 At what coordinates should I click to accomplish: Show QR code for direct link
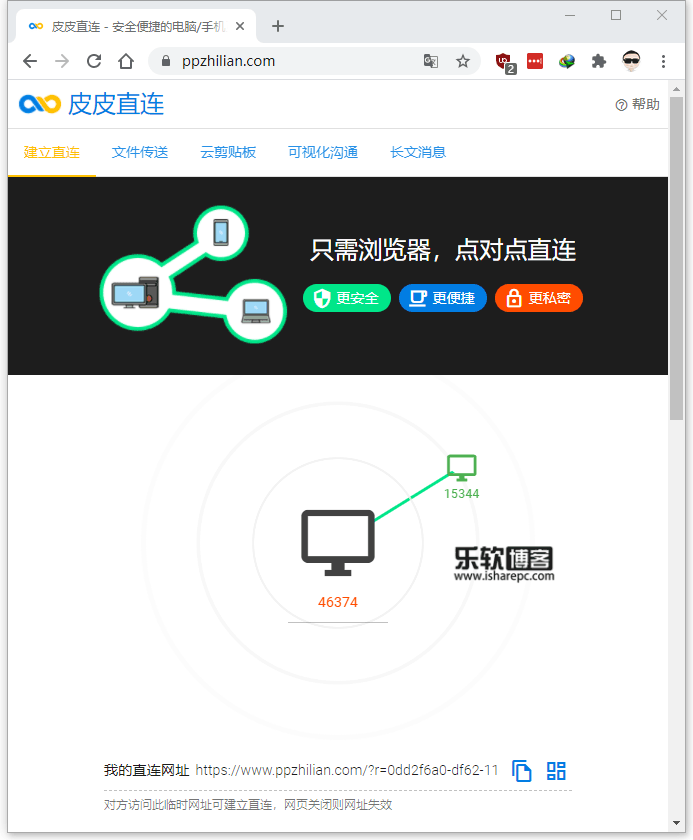pos(556,771)
